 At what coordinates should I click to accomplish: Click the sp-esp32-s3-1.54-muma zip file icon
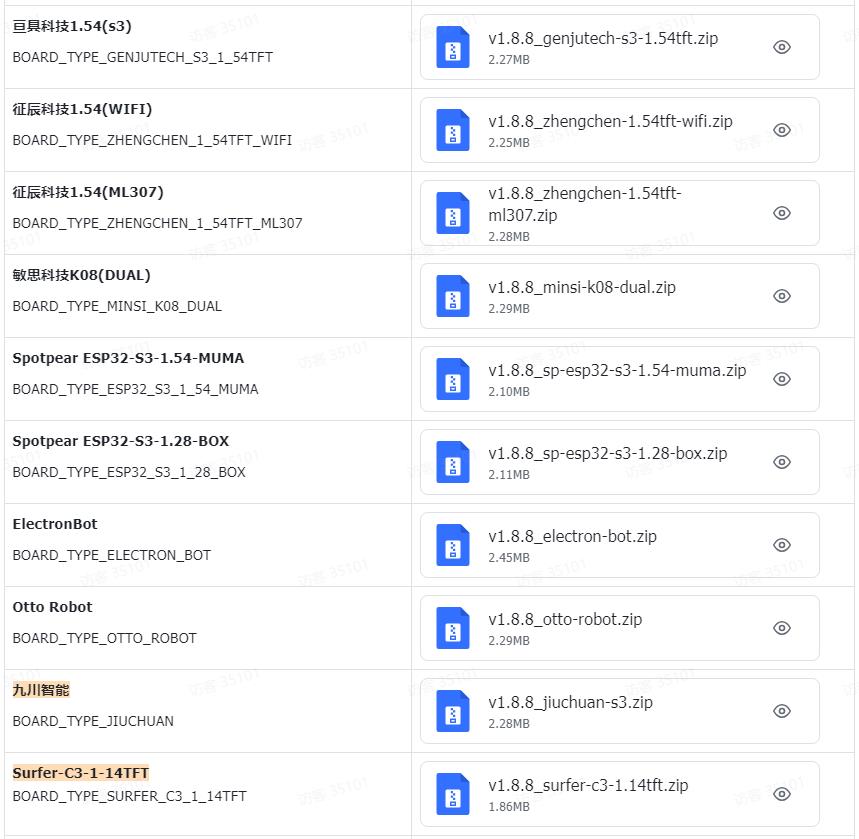[x=453, y=380]
